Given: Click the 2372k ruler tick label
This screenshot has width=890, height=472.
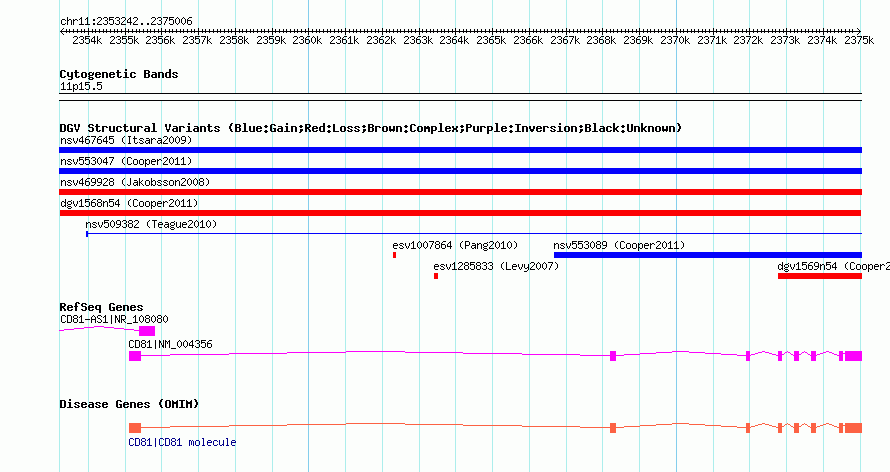Looking at the screenshot, I should (749, 40).
